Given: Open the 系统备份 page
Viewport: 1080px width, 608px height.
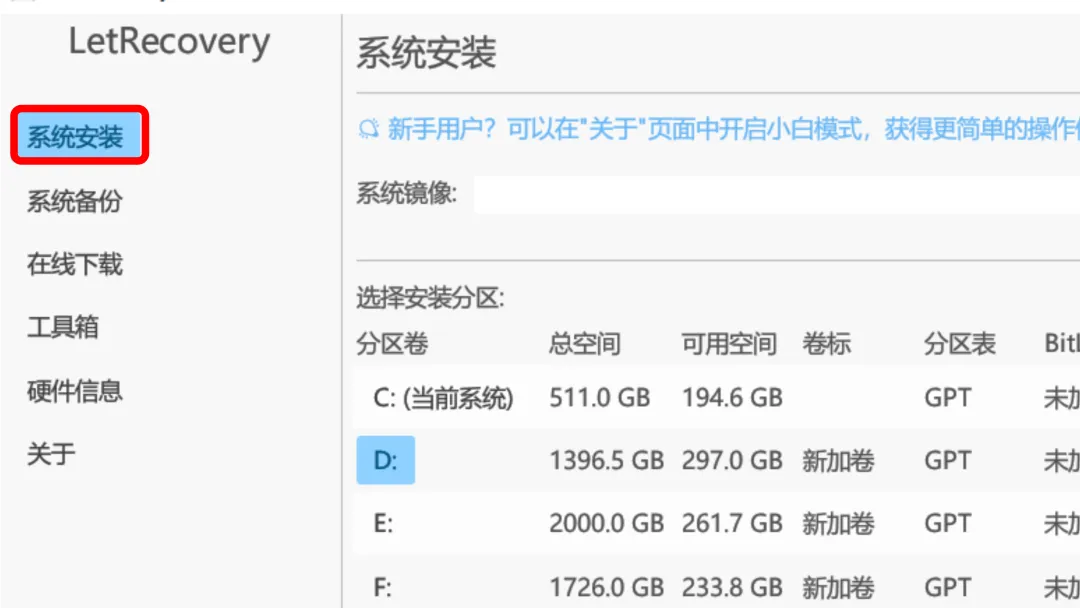Looking at the screenshot, I should [x=75, y=201].
